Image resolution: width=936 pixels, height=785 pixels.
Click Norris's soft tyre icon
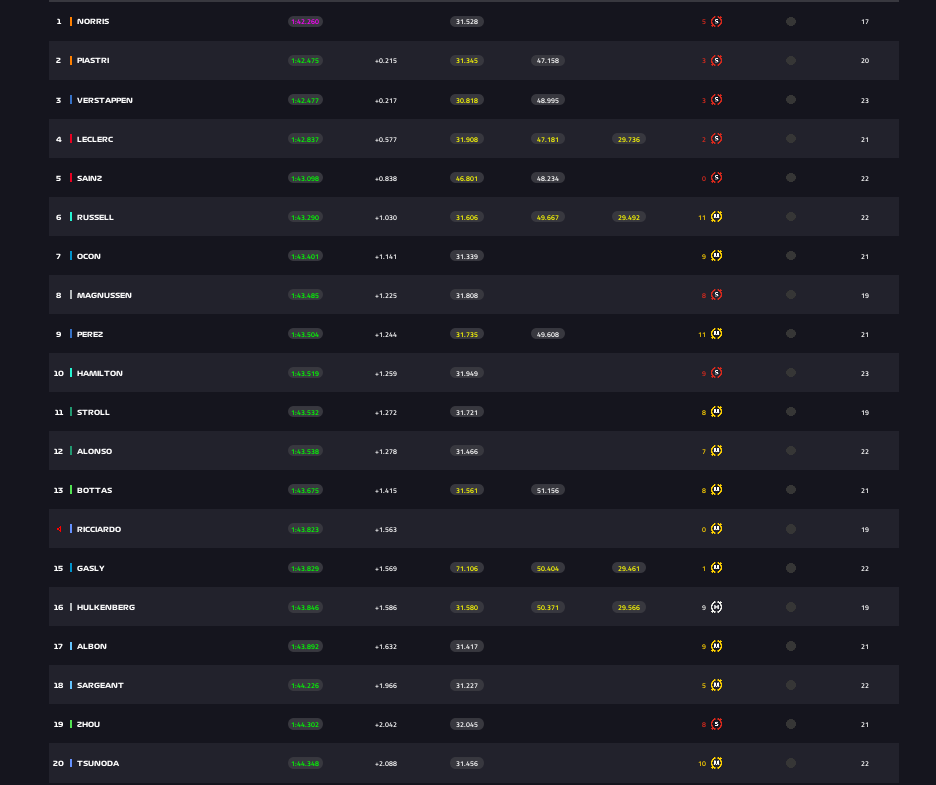click(716, 21)
